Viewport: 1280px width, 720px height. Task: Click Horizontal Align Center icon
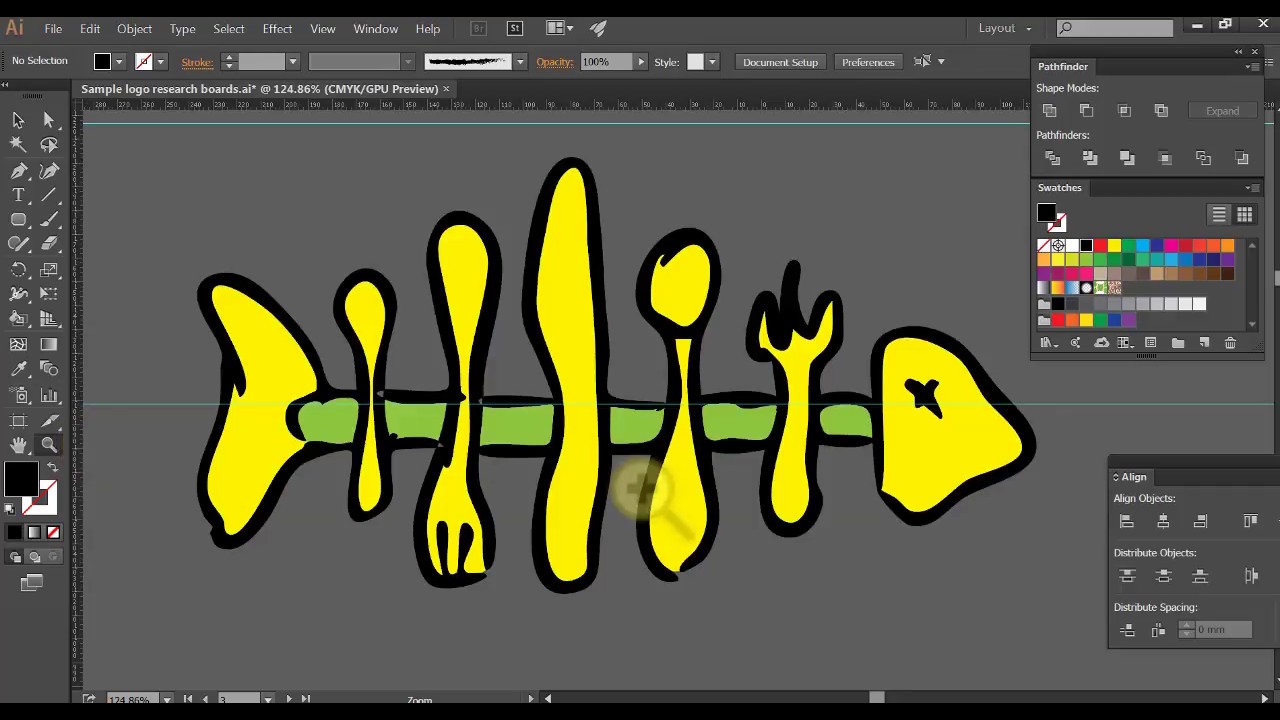coord(1163,521)
